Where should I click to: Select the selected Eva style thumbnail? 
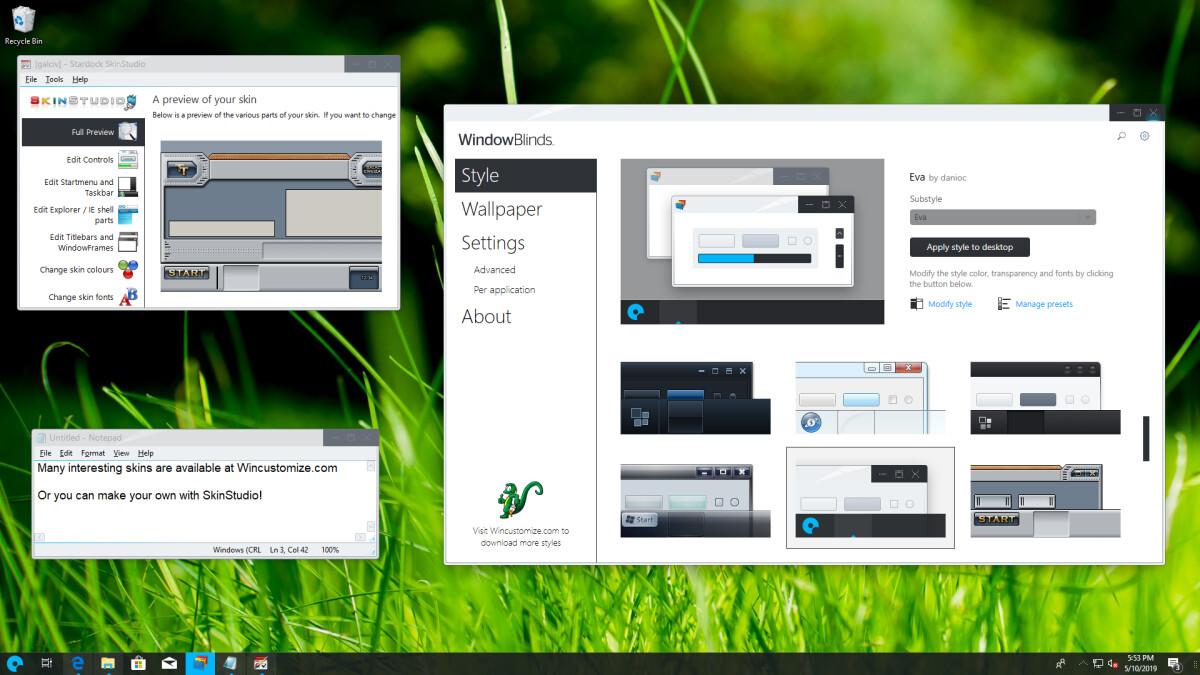tap(869, 498)
